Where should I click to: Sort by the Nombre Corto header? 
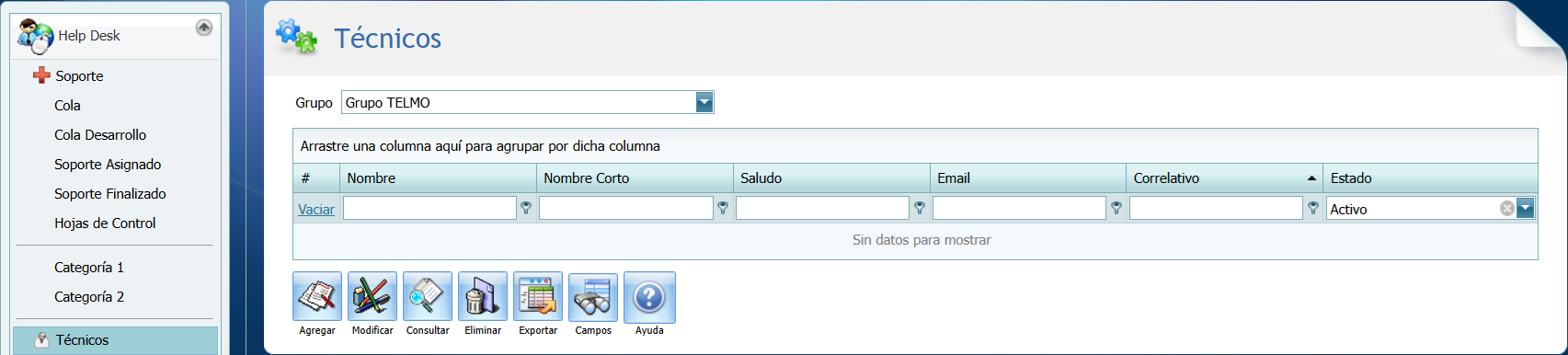[x=635, y=178]
